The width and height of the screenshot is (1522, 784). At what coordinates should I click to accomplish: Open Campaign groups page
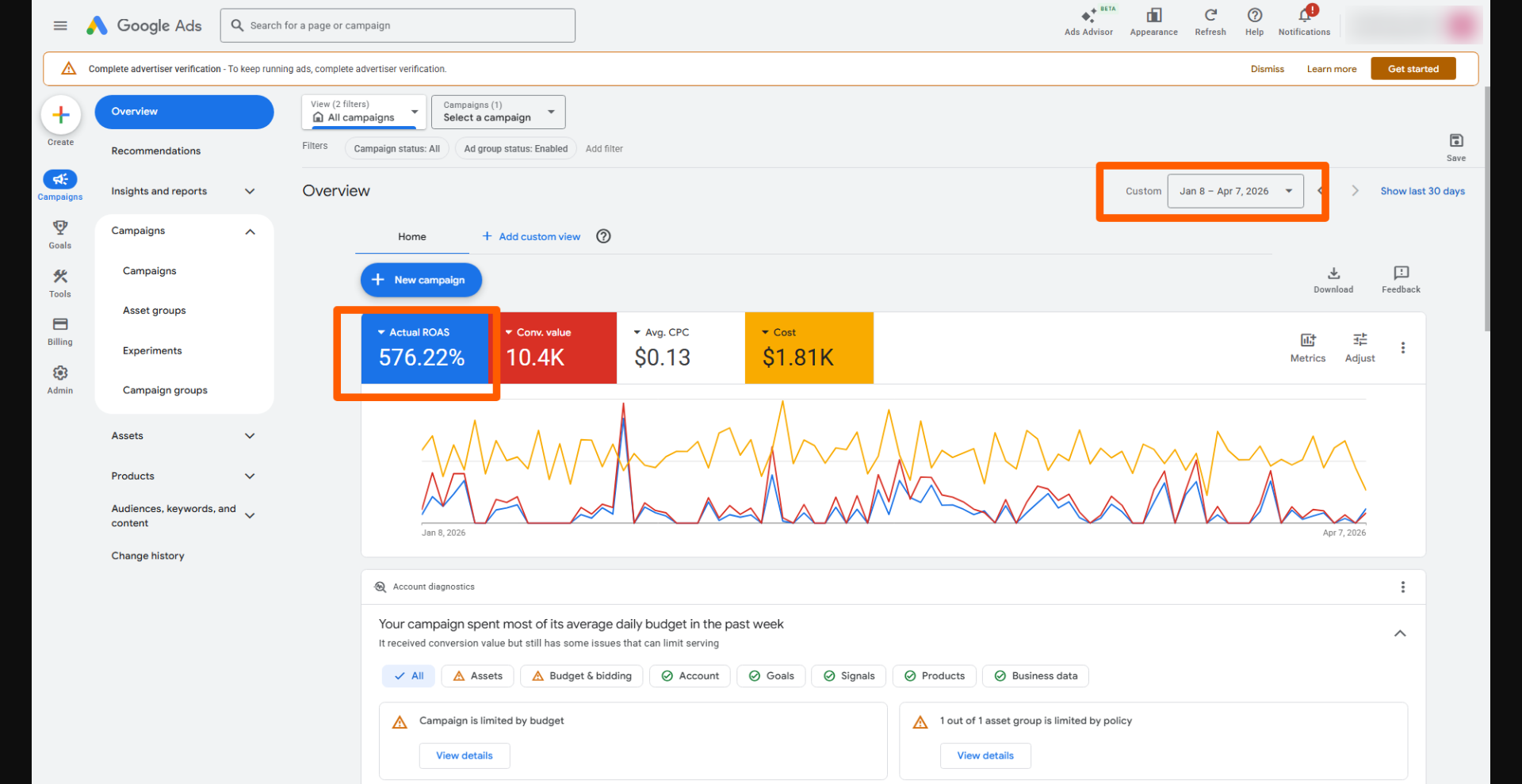pyautogui.click(x=165, y=390)
